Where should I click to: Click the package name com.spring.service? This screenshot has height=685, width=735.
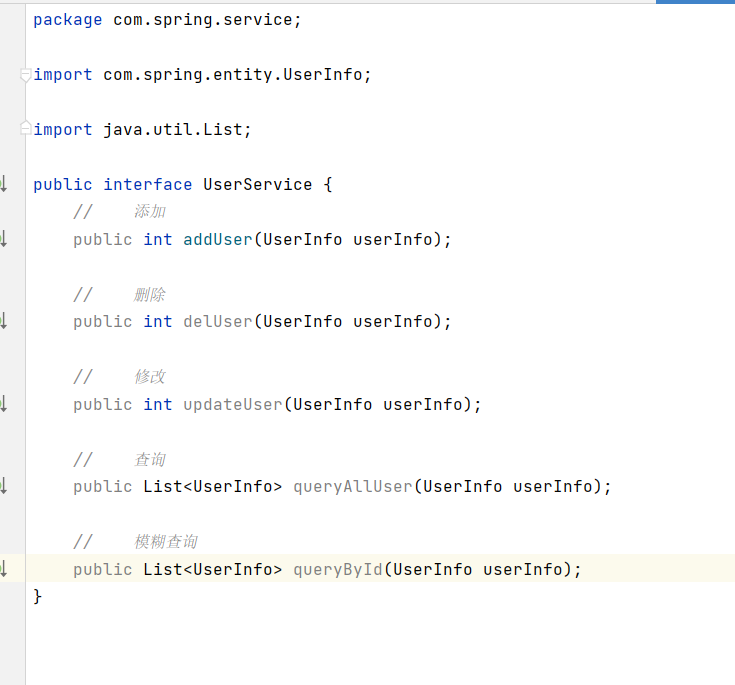point(202,20)
